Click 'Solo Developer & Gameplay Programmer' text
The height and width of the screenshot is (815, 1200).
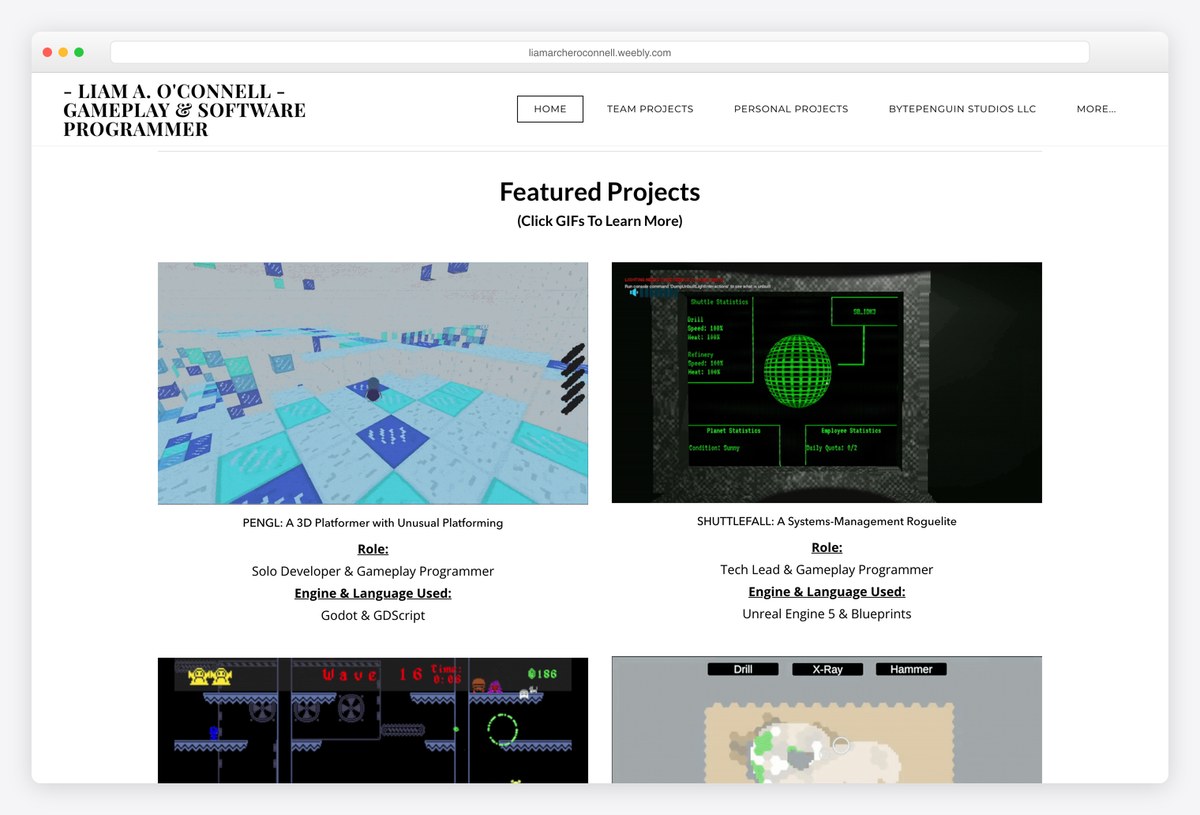coord(373,571)
